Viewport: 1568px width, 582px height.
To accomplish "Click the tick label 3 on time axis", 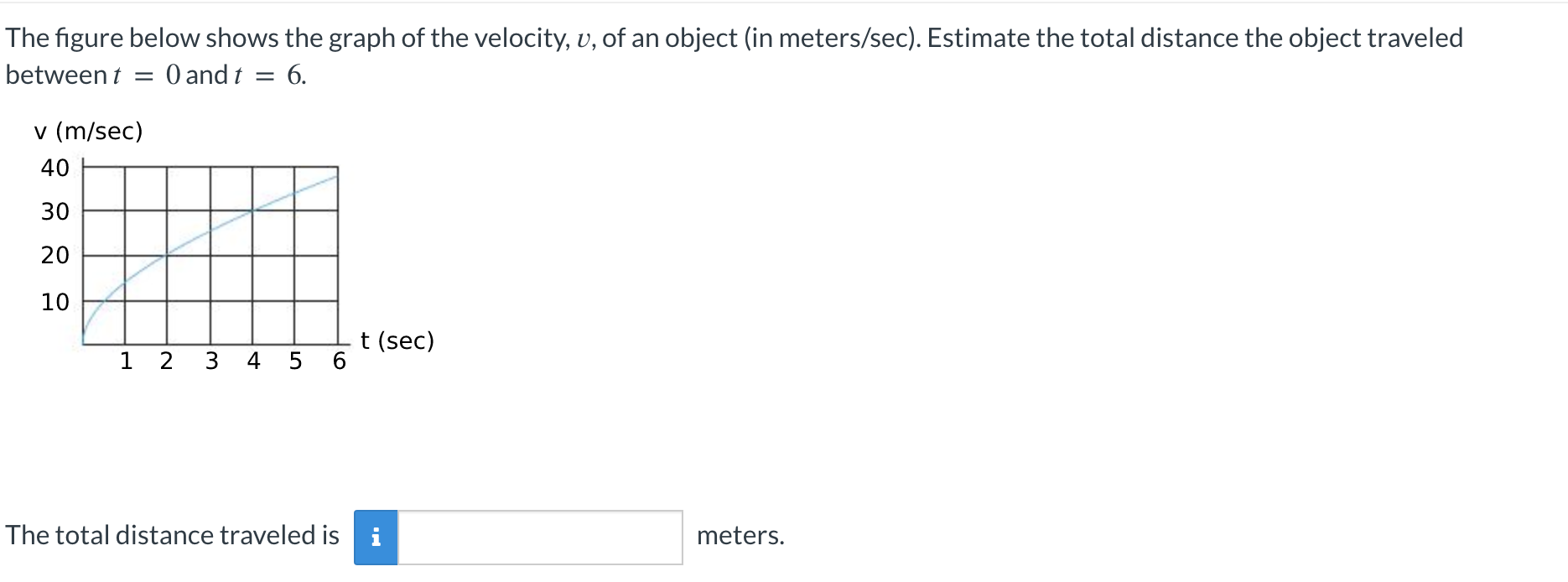I will (x=211, y=361).
